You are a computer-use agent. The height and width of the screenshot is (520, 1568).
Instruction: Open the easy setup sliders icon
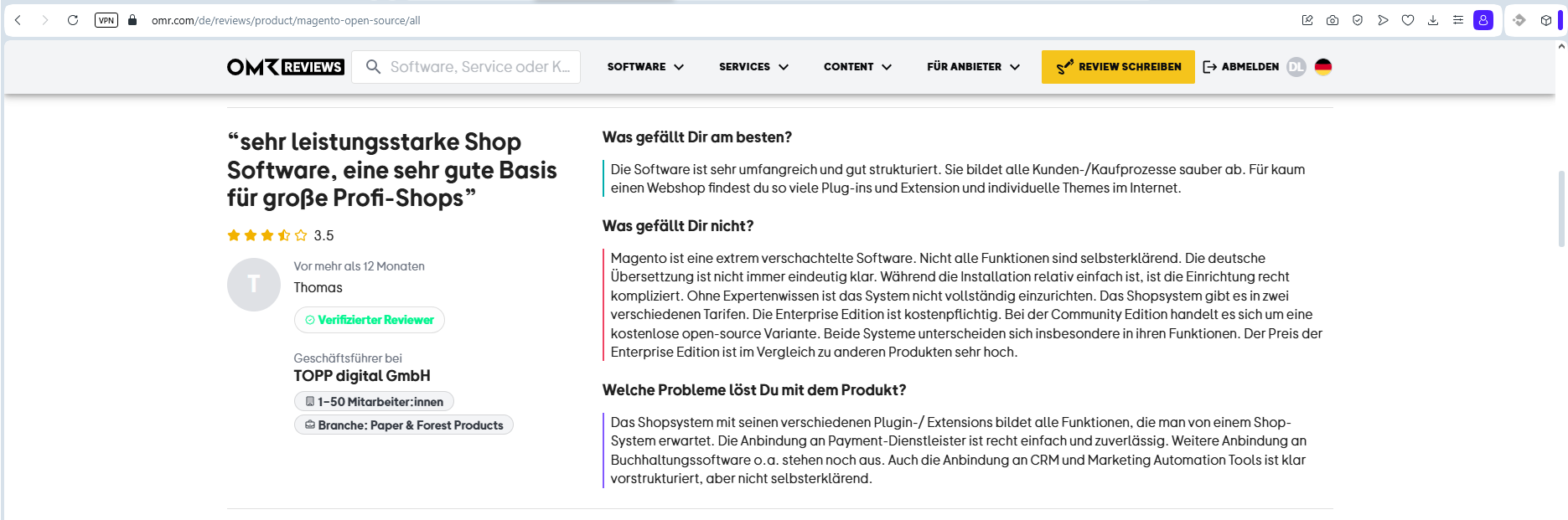[x=1458, y=20]
